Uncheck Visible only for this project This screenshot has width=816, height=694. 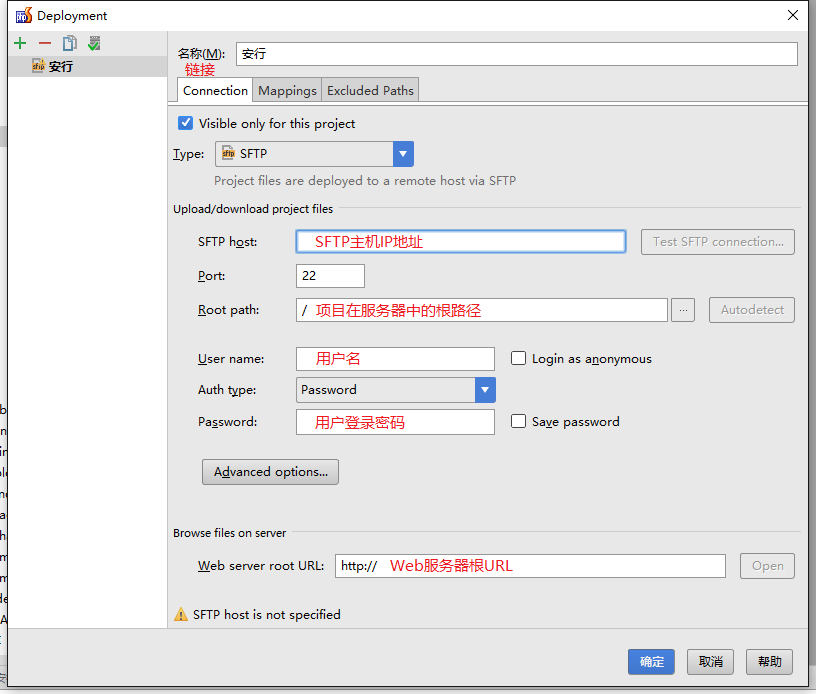(185, 123)
